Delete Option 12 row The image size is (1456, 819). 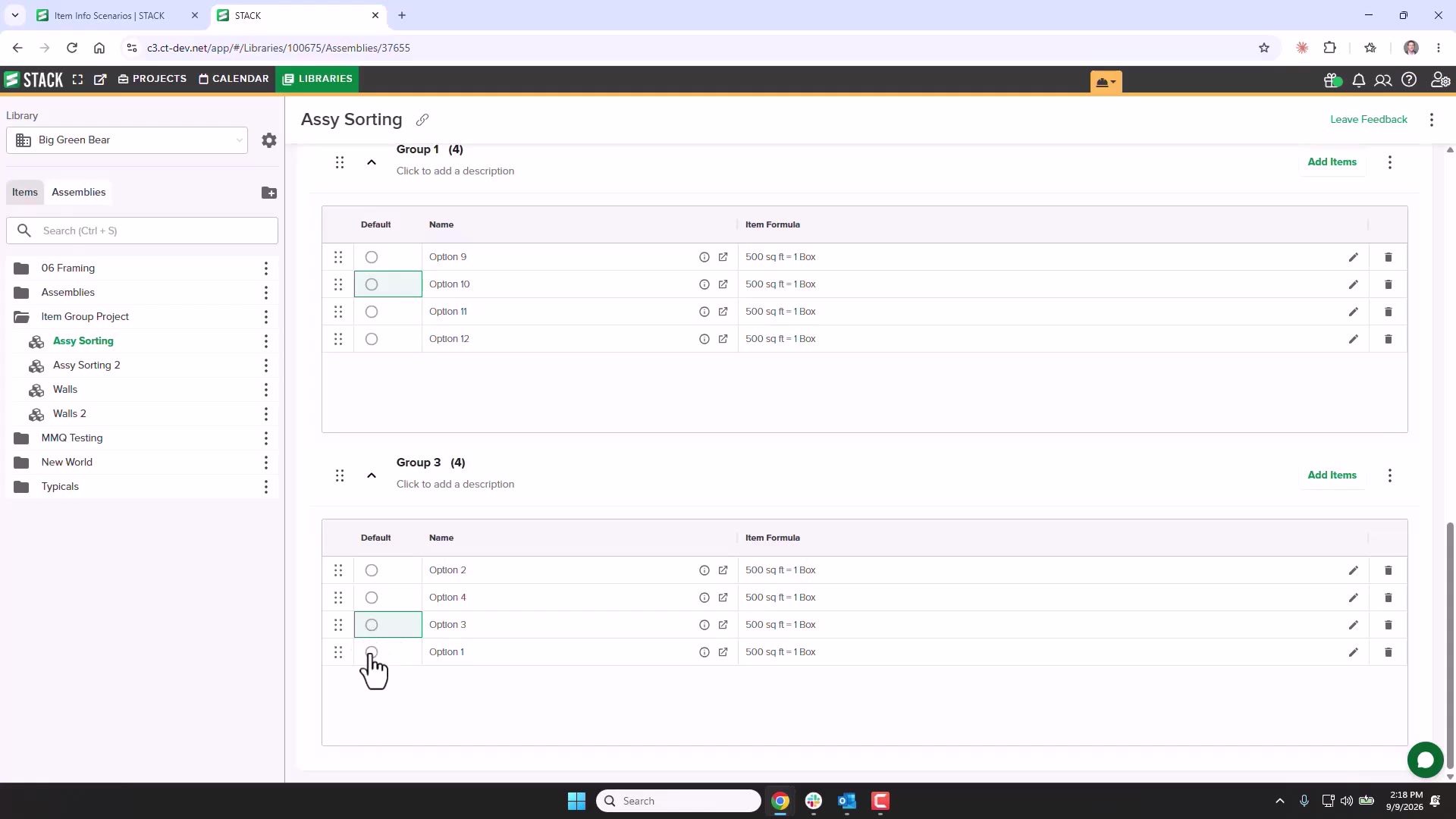(1389, 339)
